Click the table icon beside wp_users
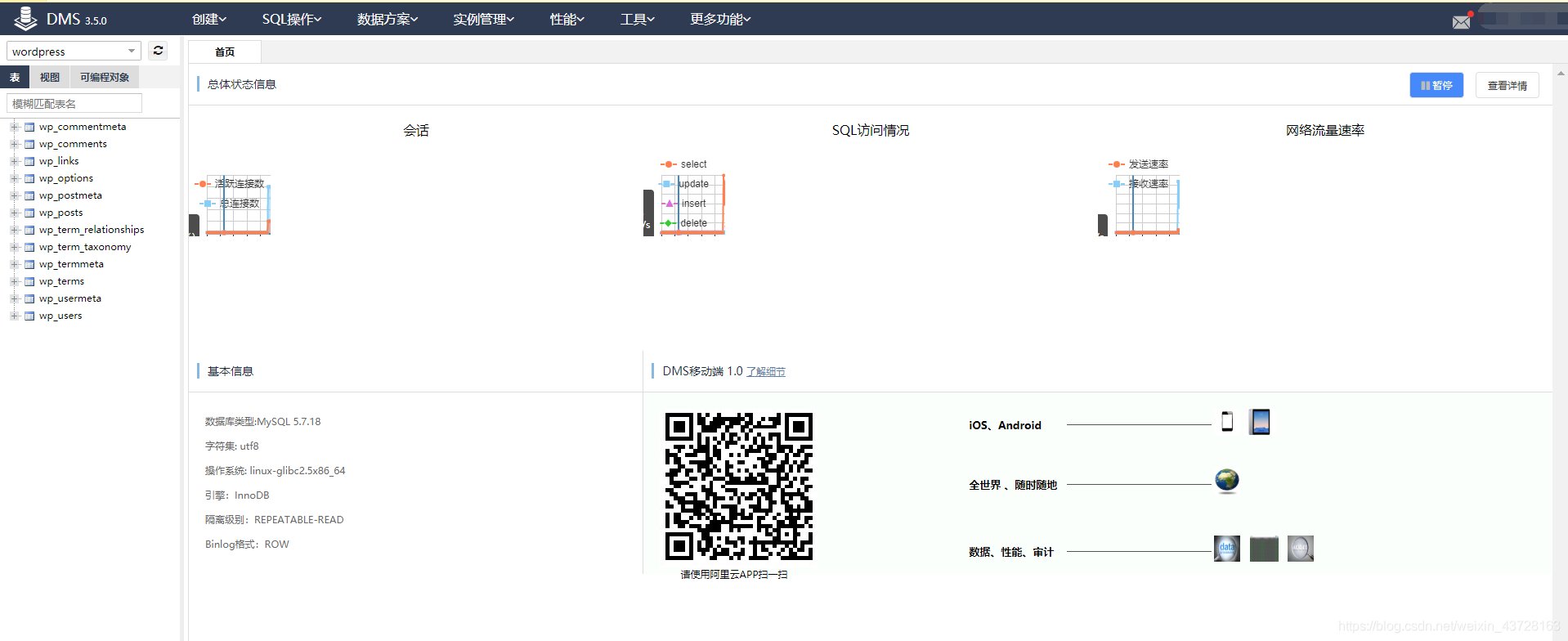This screenshot has width=1568, height=641. [x=29, y=316]
